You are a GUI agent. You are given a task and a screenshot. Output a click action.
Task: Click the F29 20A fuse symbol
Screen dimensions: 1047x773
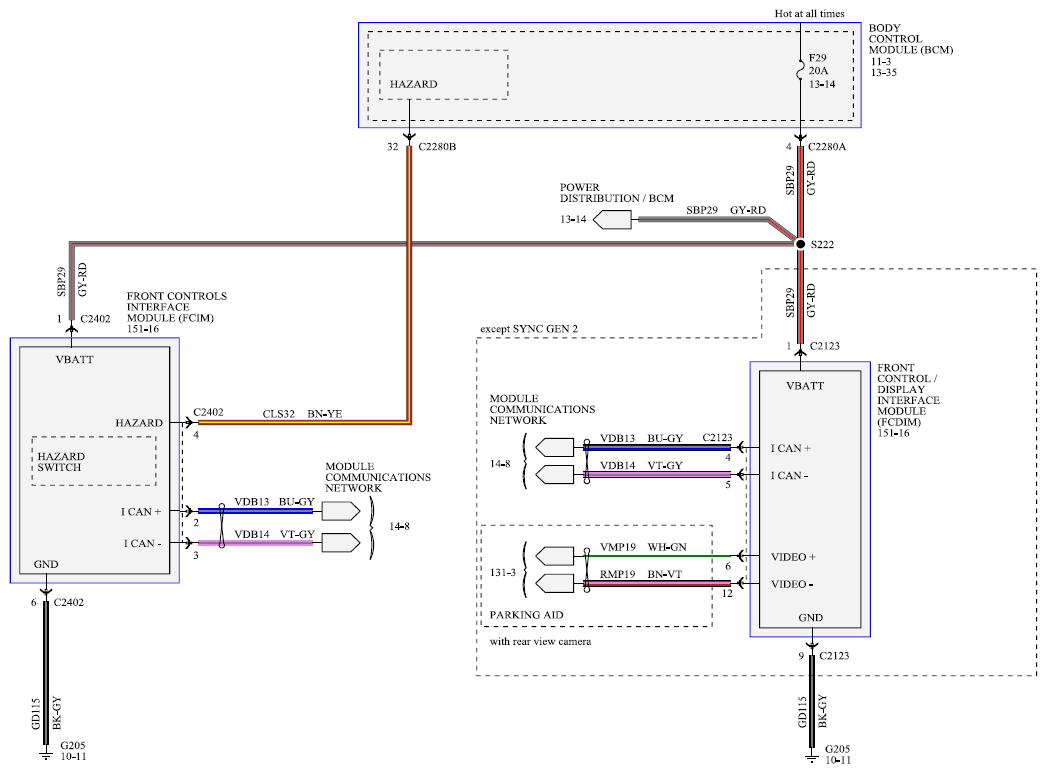(x=800, y=70)
